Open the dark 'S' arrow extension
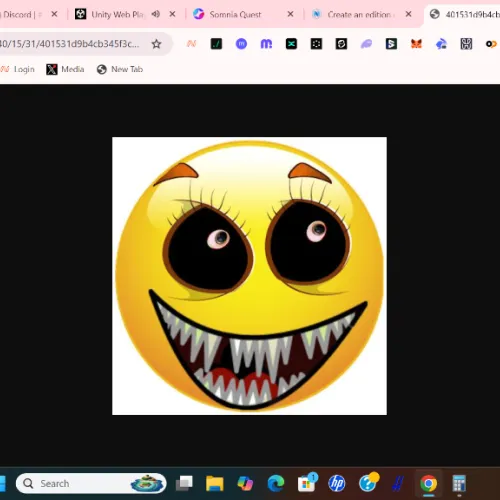This screenshot has height=500, width=500. (391, 44)
